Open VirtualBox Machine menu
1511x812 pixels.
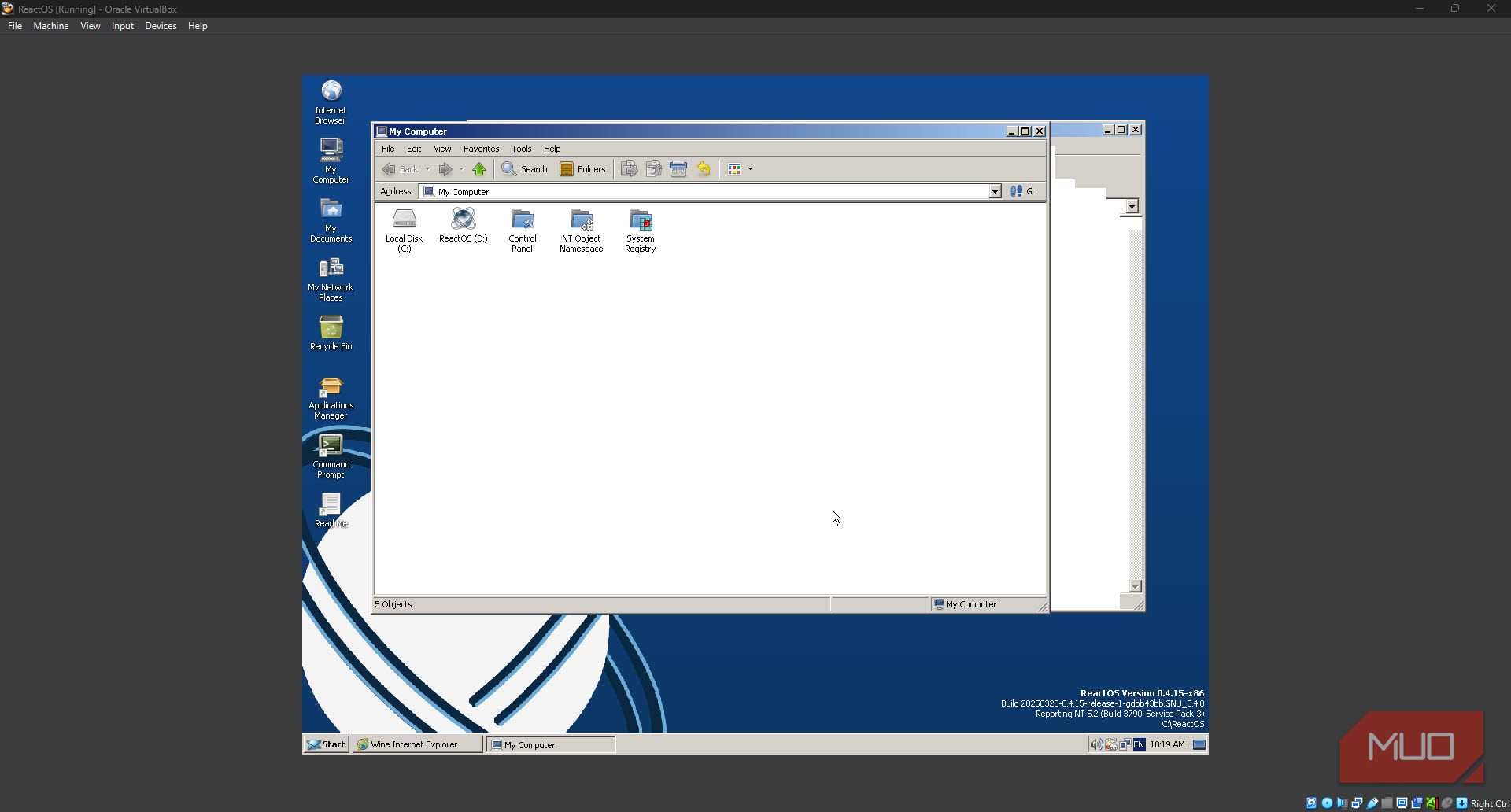(x=51, y=26)
